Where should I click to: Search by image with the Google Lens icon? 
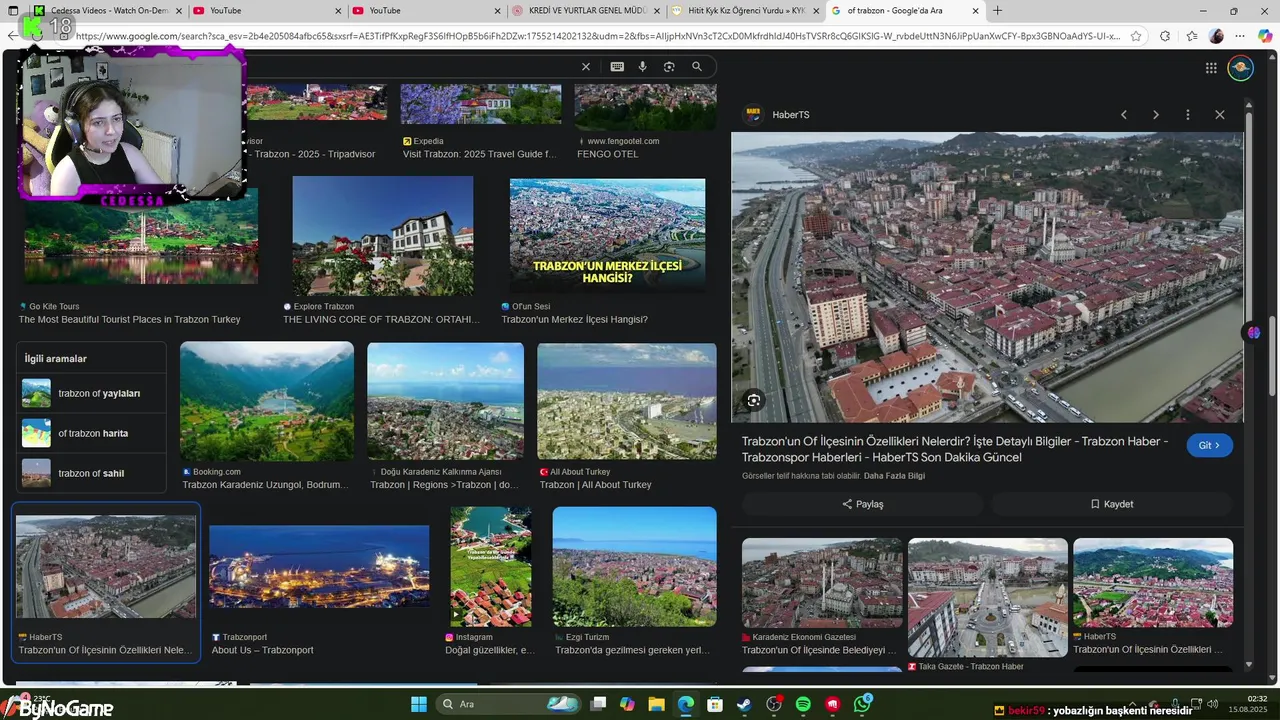point(669,67)
